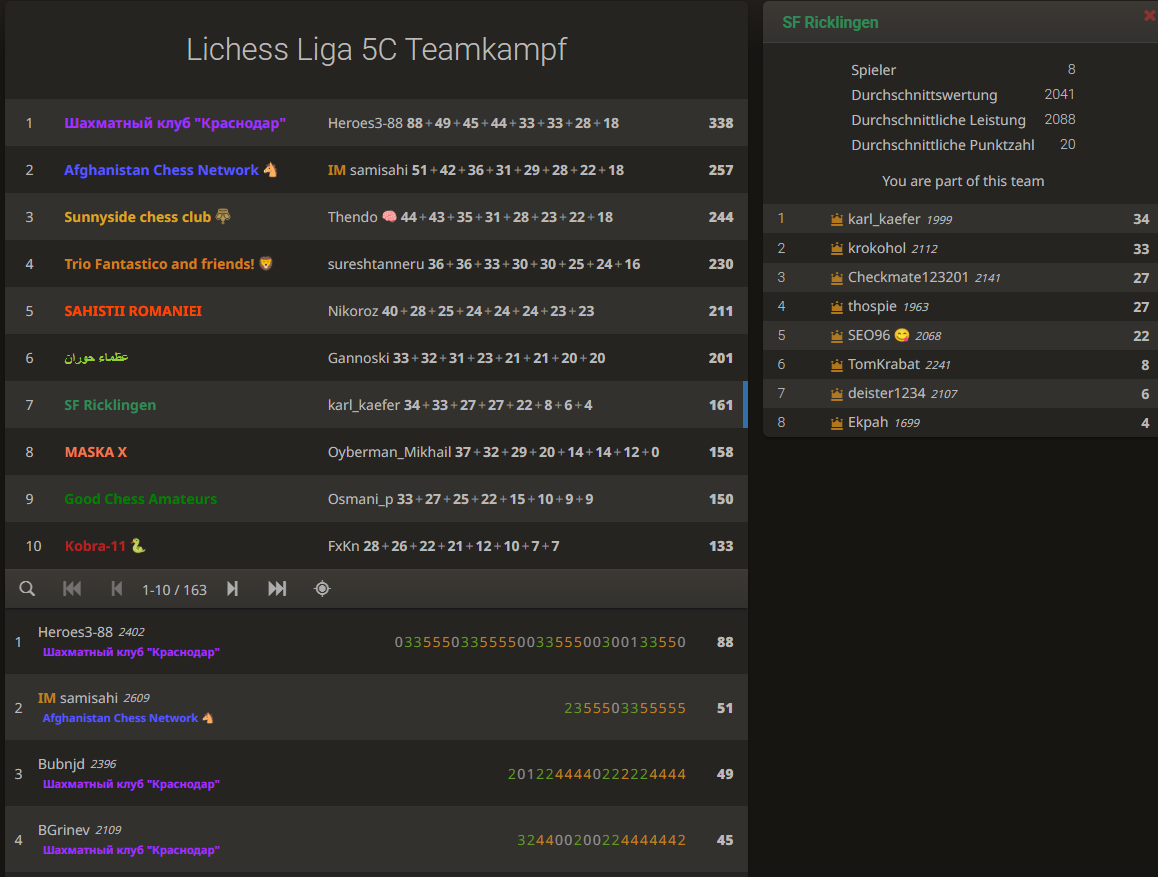The image size is (1158, 877).
Task: Click Checkmate123201 in SF Ricklingen list
Action: pyautogui.click(x=908, y=277)
